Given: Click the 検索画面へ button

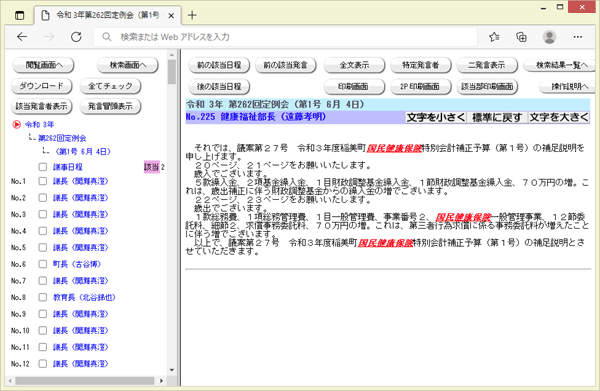Looking at the screenshot, I should [128, 65].
